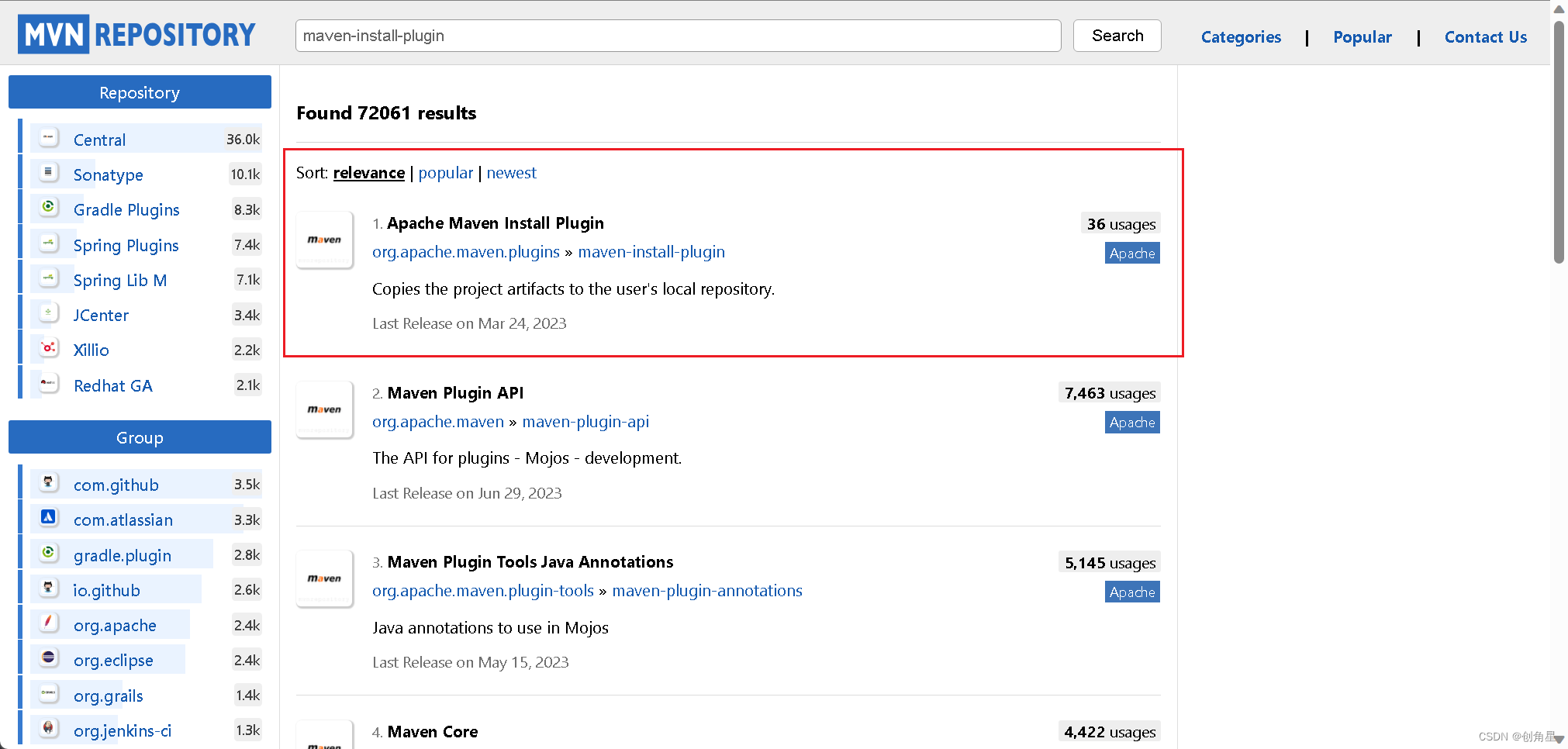Click the org.jenkins-ci group icon
Image resolution: width=1568 pixels, height=749 pixels.
[x=47, y=729]
